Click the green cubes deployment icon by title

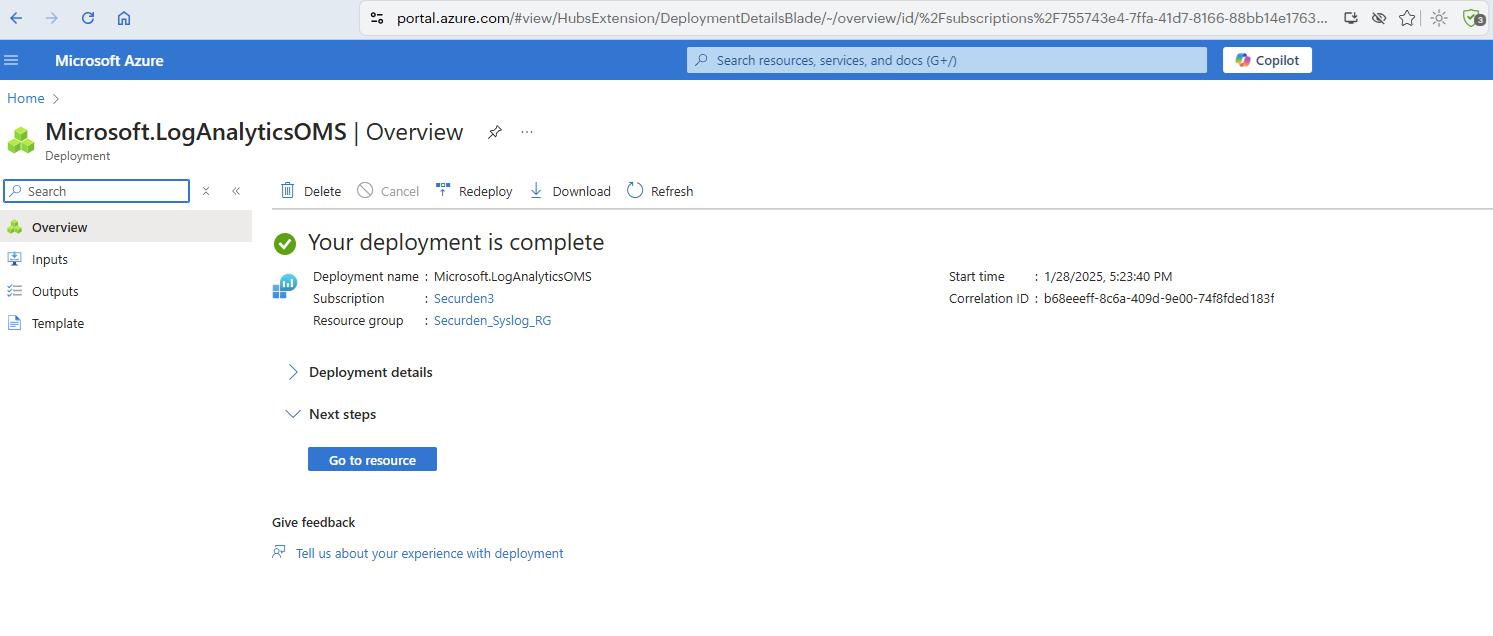pos(21,140)
